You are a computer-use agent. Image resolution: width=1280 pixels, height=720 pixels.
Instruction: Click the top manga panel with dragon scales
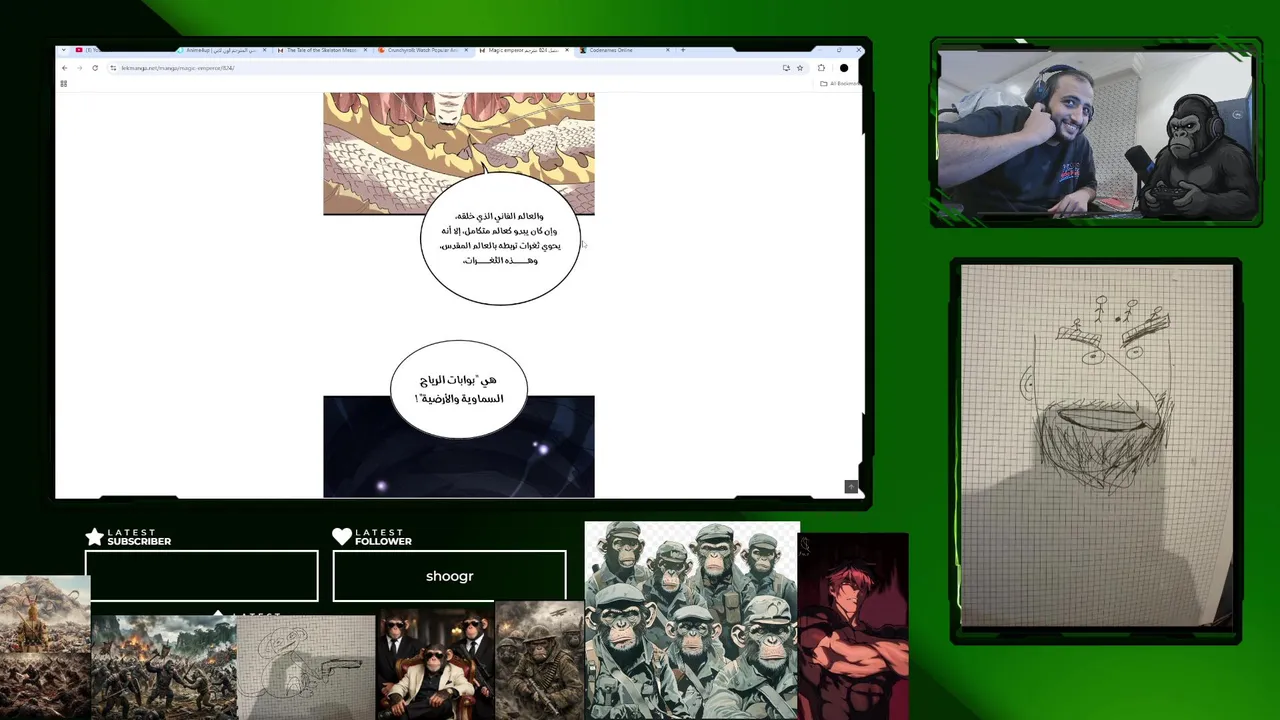point(458,153)
